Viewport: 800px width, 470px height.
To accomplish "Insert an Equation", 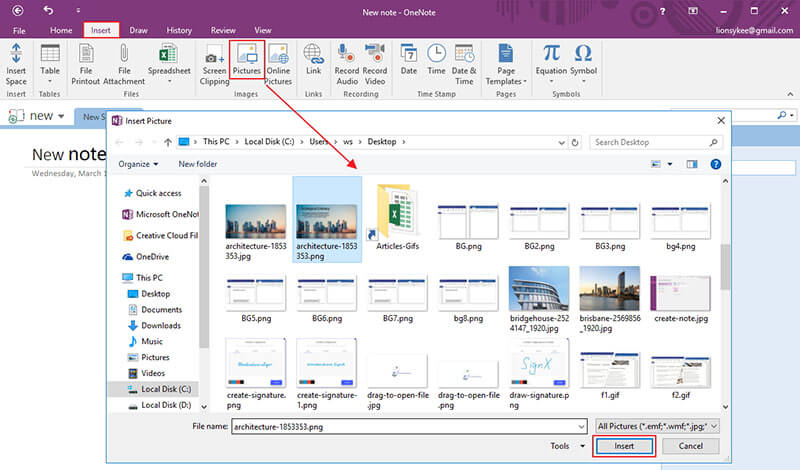I will [x=551, y=64].
